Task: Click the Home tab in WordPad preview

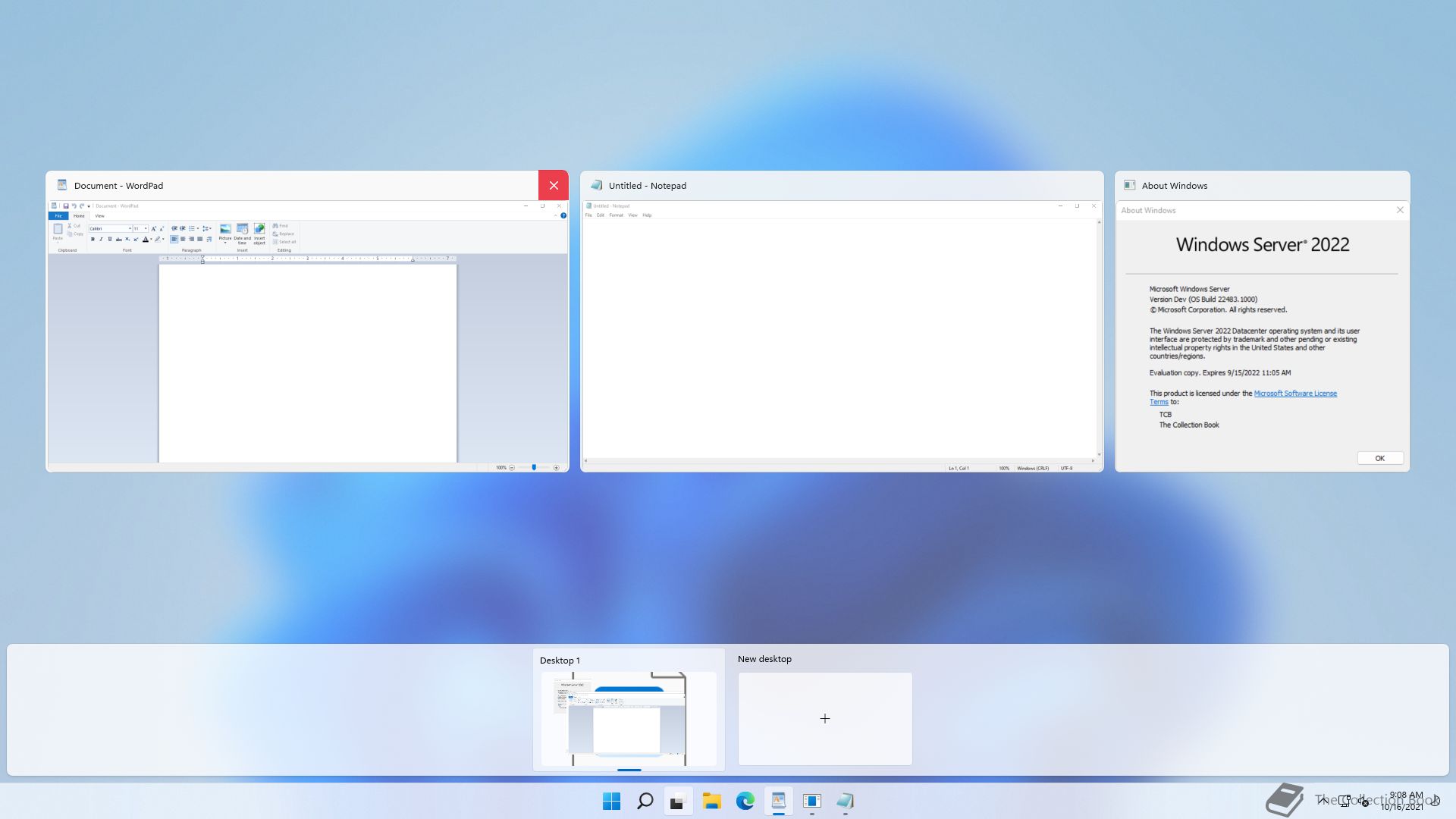Action: (79, 216)
